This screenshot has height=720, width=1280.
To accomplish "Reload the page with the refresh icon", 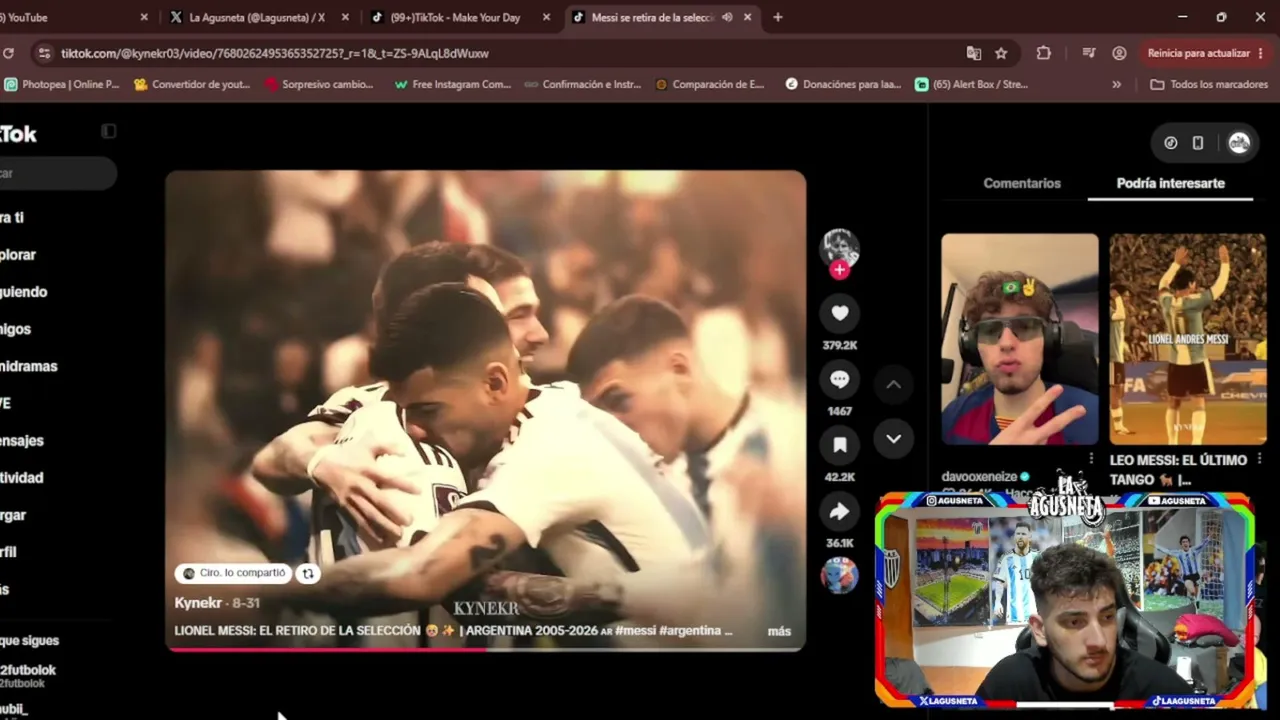I will (x=8, y=53).
